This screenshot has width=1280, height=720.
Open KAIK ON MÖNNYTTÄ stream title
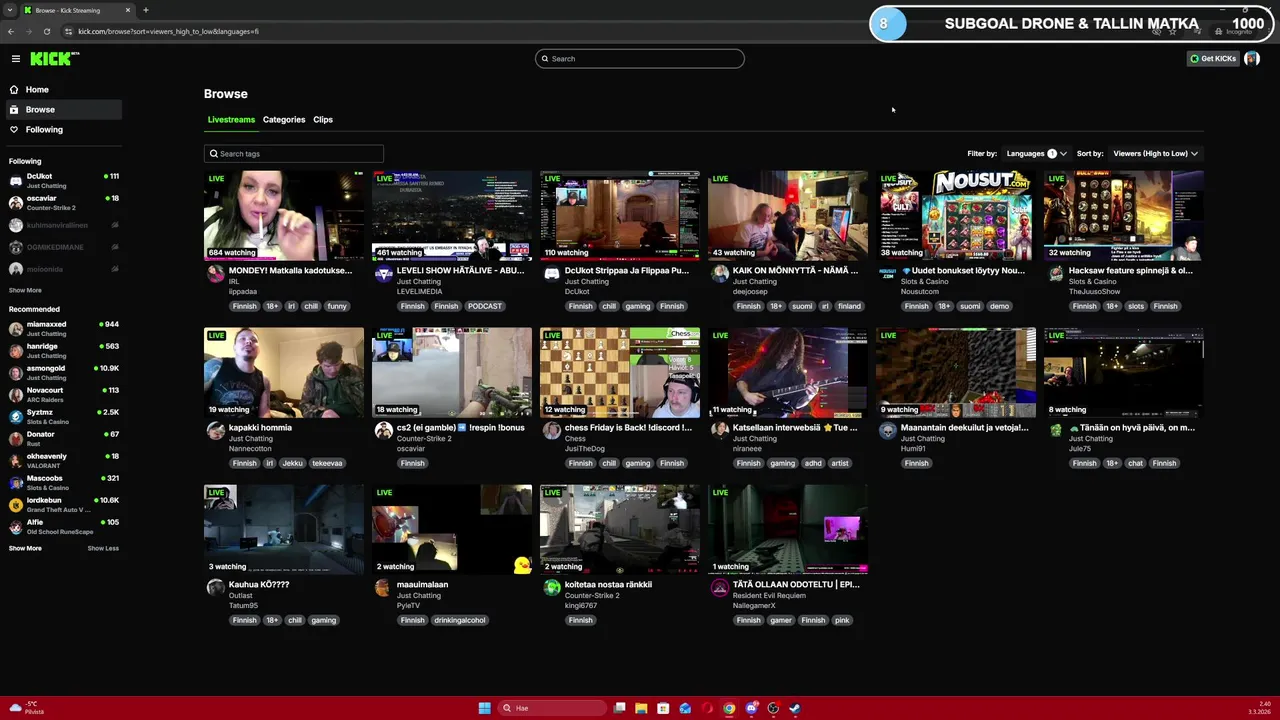[795, 270]
